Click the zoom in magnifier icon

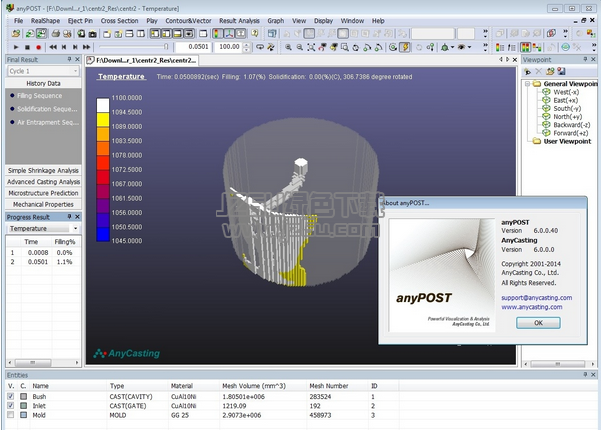coord(288,47)
